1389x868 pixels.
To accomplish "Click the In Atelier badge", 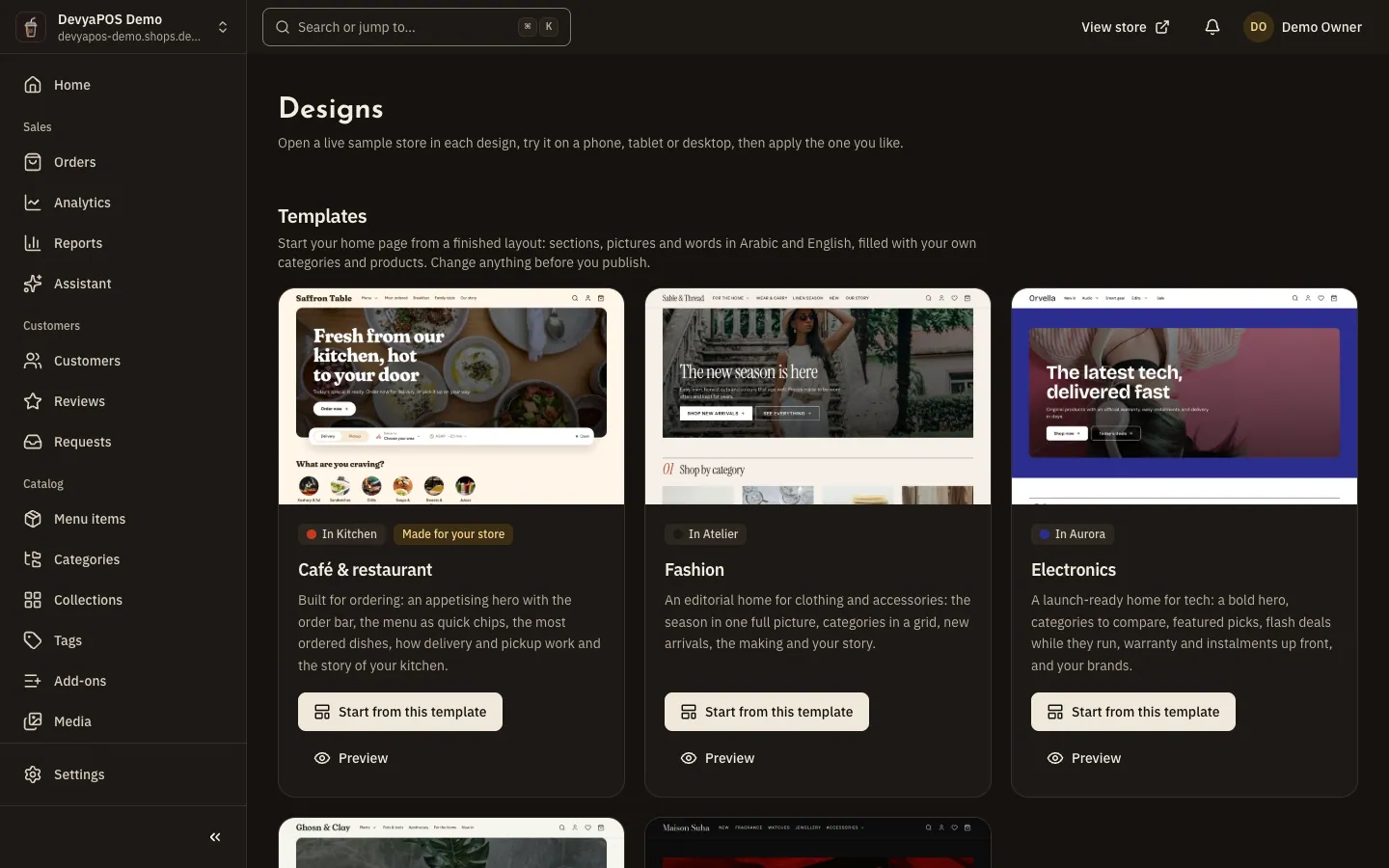I will pyautogui.click(x=706, y=534).
